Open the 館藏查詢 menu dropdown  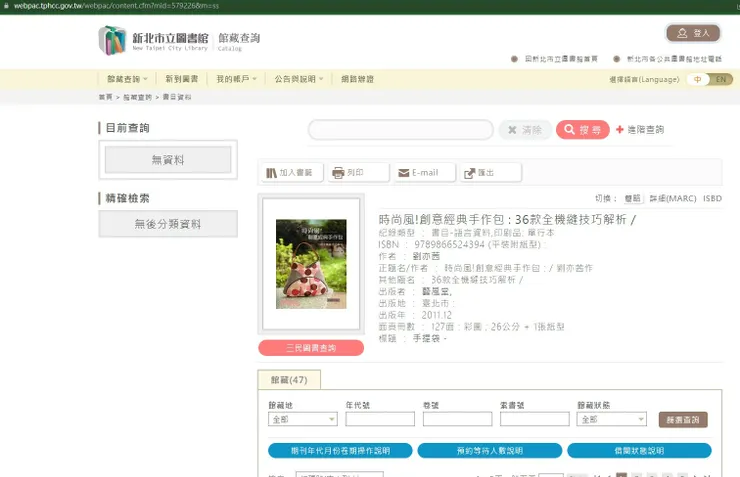[127, 79]
